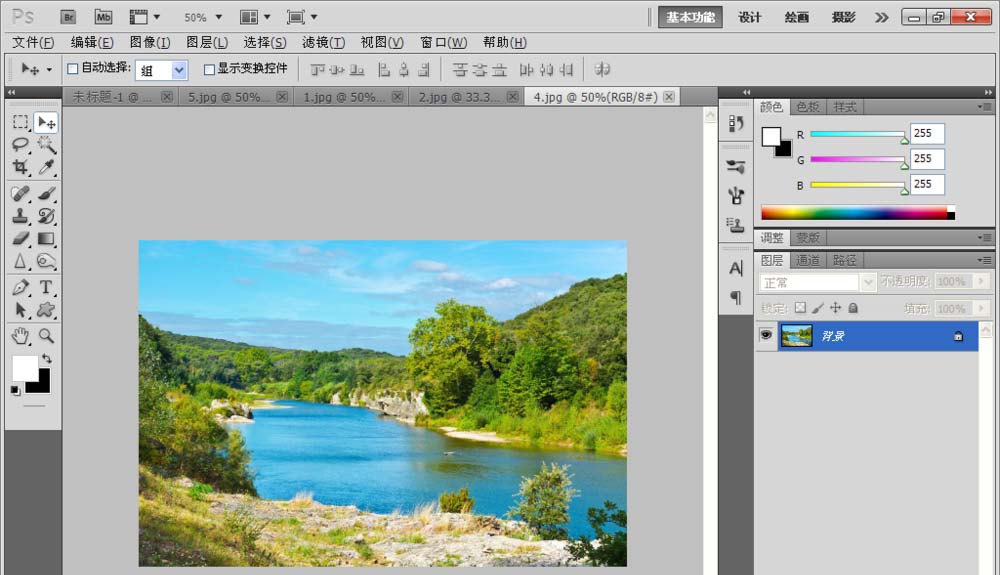Open the 正常 blend mode dropdown

tap(818, 282)
